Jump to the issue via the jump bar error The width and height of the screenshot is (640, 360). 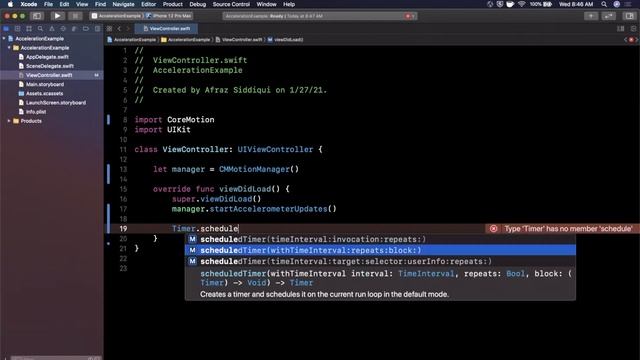(x=631, y=40)
